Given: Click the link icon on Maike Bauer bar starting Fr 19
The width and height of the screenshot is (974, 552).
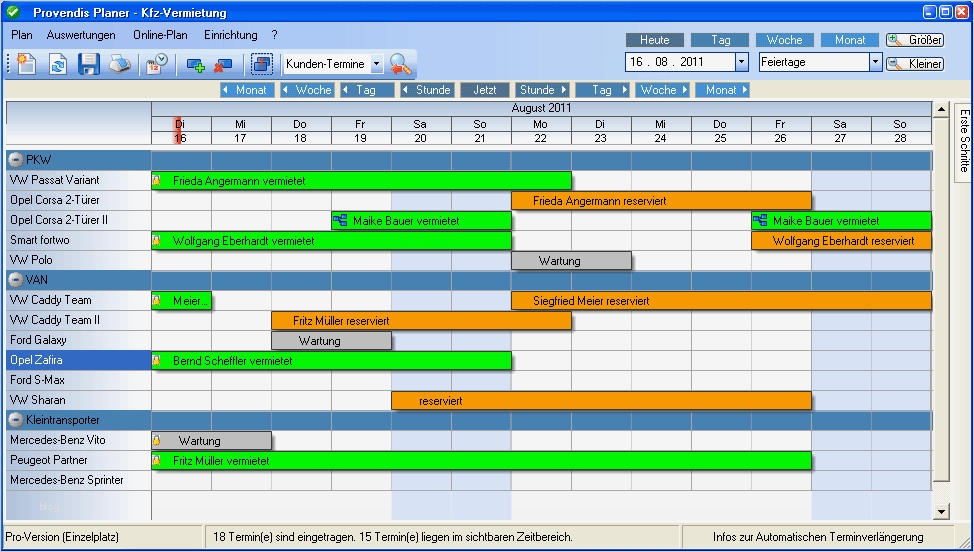Looking at the screenshot, I should [x=340, y=220].
